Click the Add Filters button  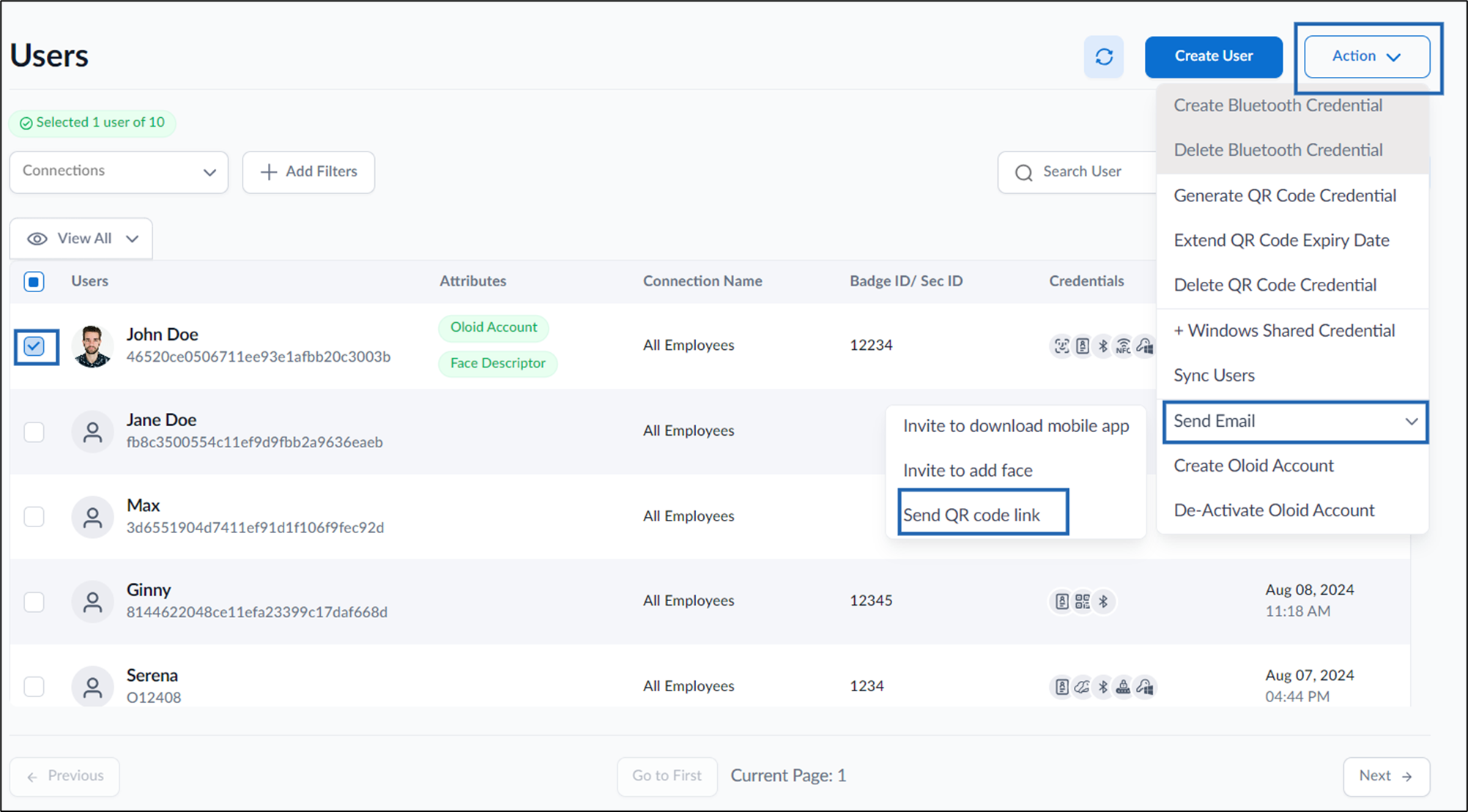point(308,172)
